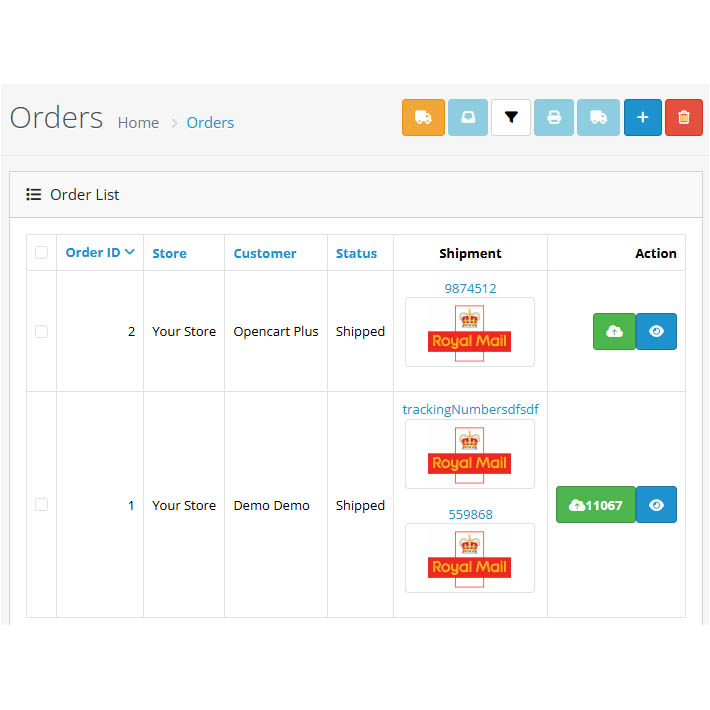Click the Action column header
710x710 pixels.
pyautogui.click(x=655, y=253)
